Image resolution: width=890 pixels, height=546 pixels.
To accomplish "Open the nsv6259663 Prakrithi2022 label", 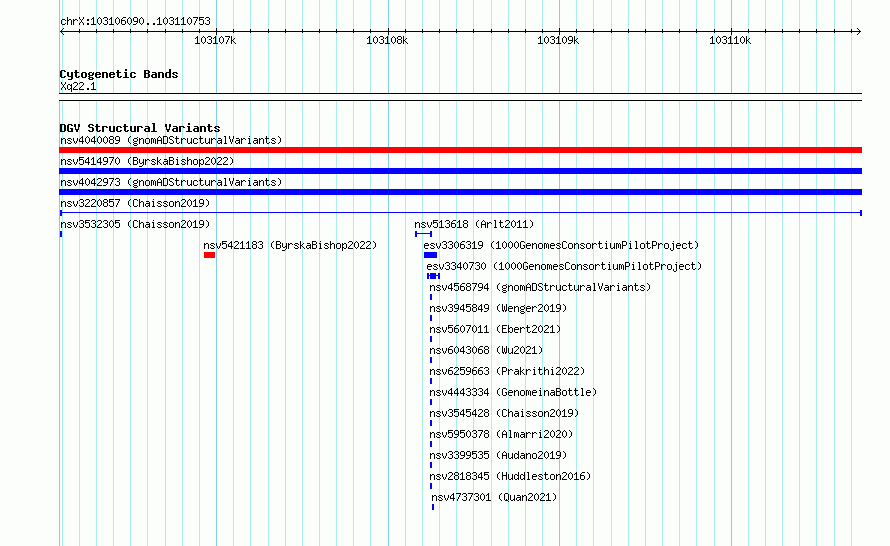I will tap(507, 371).
